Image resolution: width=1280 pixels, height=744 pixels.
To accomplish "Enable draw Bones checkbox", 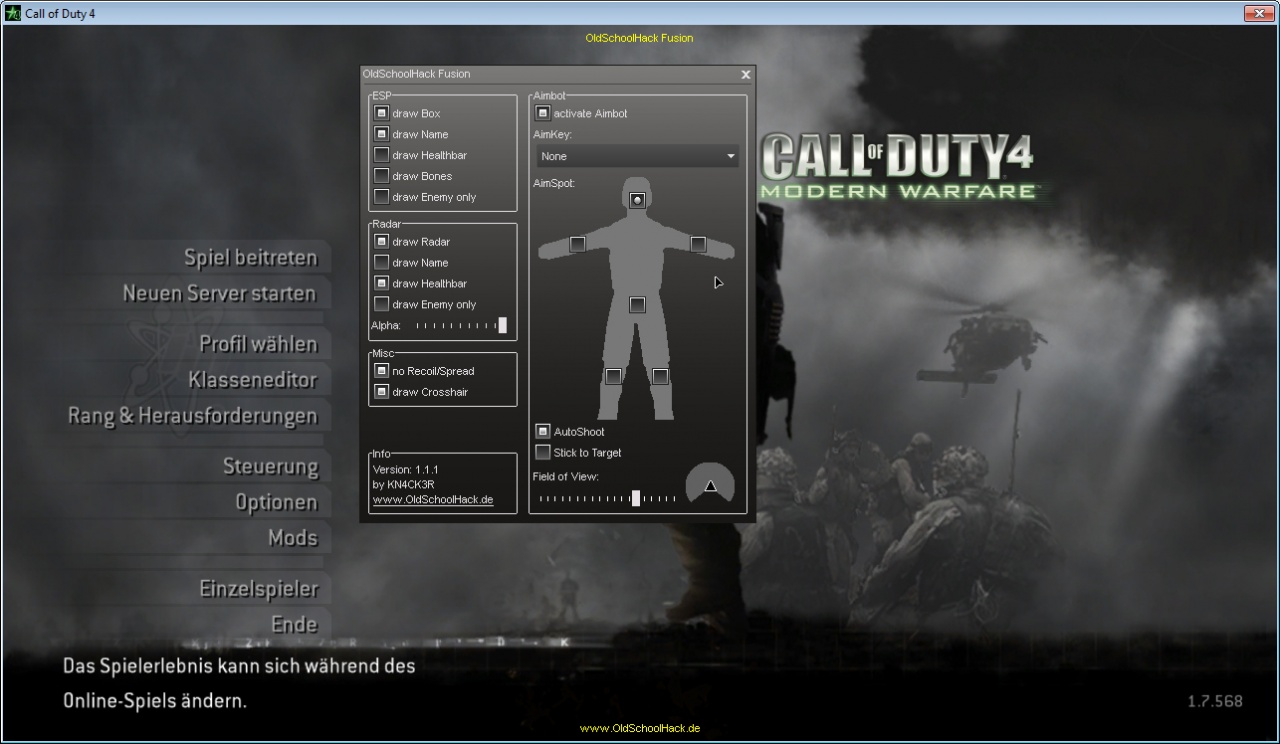I will click(x=381, y=177).
